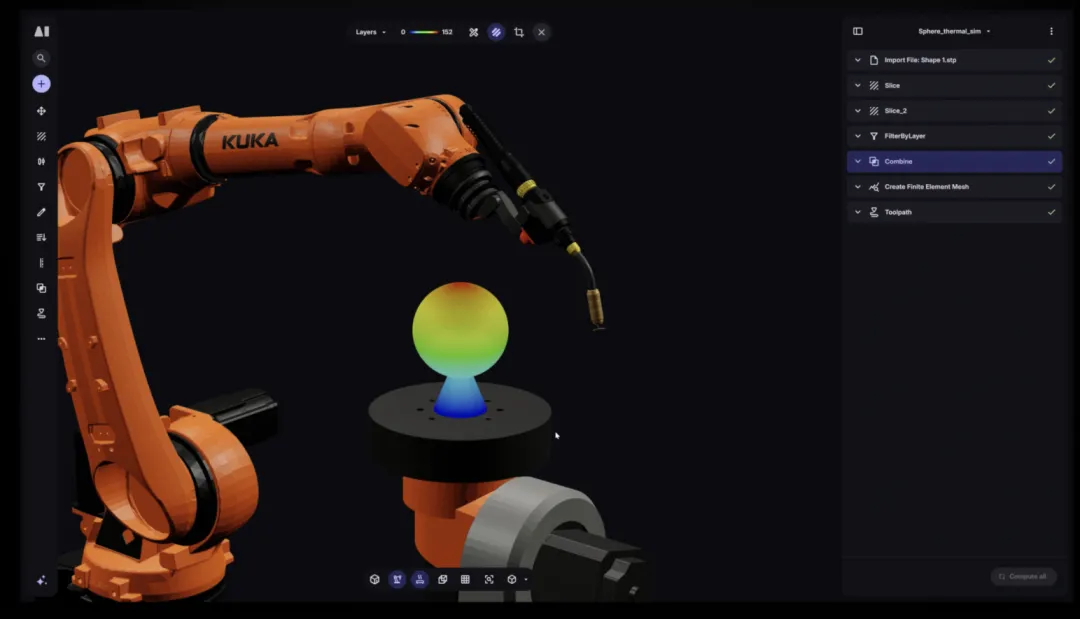Toggle build platform visibility in the bottom view bar
The width and height of the screenshot is (1080, 619).
pos(420,580)
